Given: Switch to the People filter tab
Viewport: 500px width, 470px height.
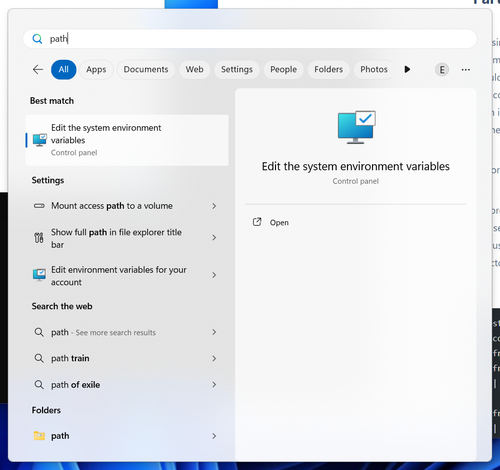Looking at the screenshot, I should coord(284,69).
